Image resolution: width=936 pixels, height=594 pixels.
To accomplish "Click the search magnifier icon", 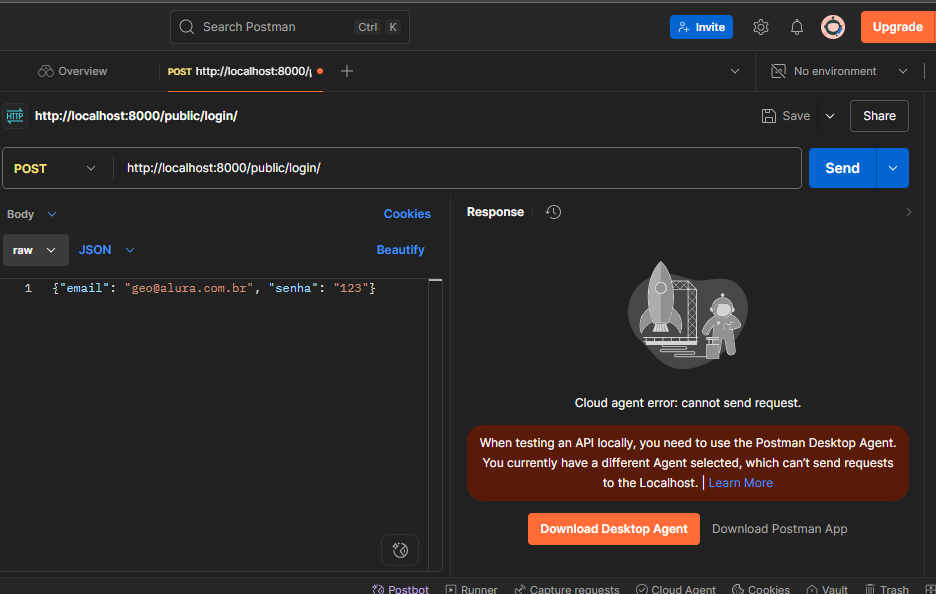I will (x=187, y=27).
